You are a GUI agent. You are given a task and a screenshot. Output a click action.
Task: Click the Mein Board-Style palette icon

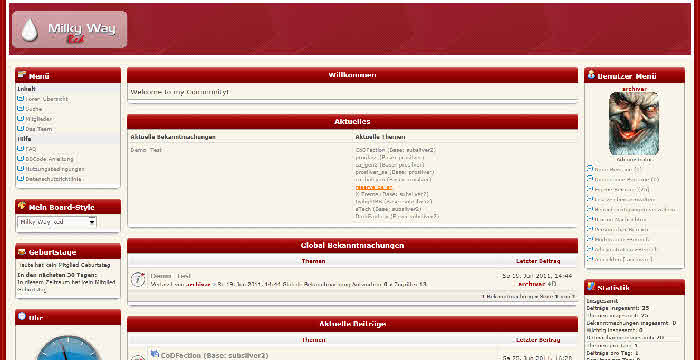[x=21, y=206]
